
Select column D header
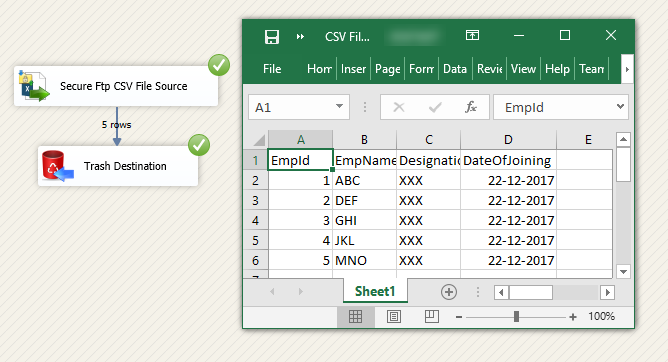coord(508,140)
